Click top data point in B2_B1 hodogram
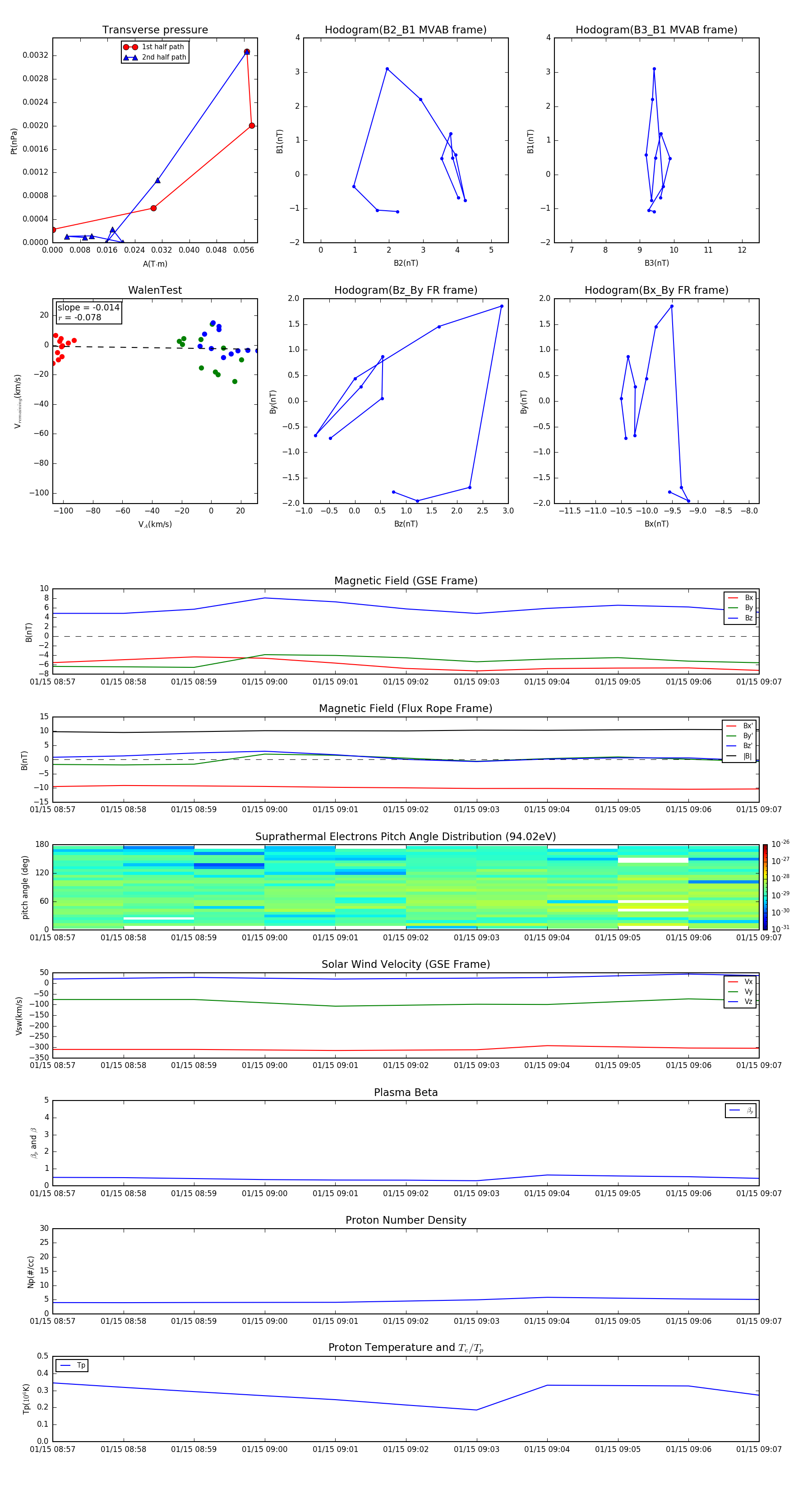The height and width of the screenshot is (1489, 812). pyautogui.click(x=387, y=69)
